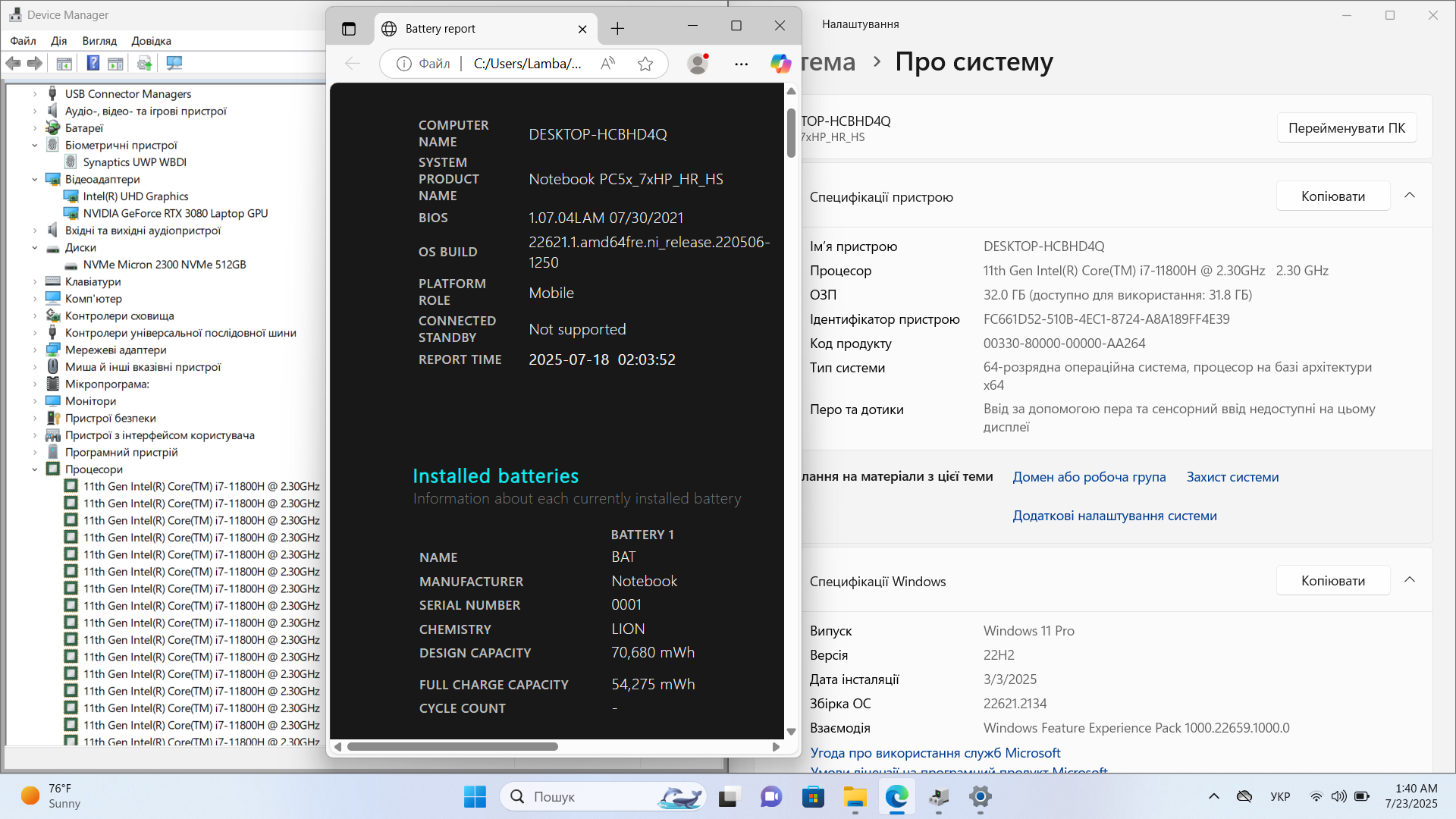1456x819 pixels.
Task: Toggle the console tree pane icon in Device Manager
Action: pyautogui.click(x=64, y=64)
